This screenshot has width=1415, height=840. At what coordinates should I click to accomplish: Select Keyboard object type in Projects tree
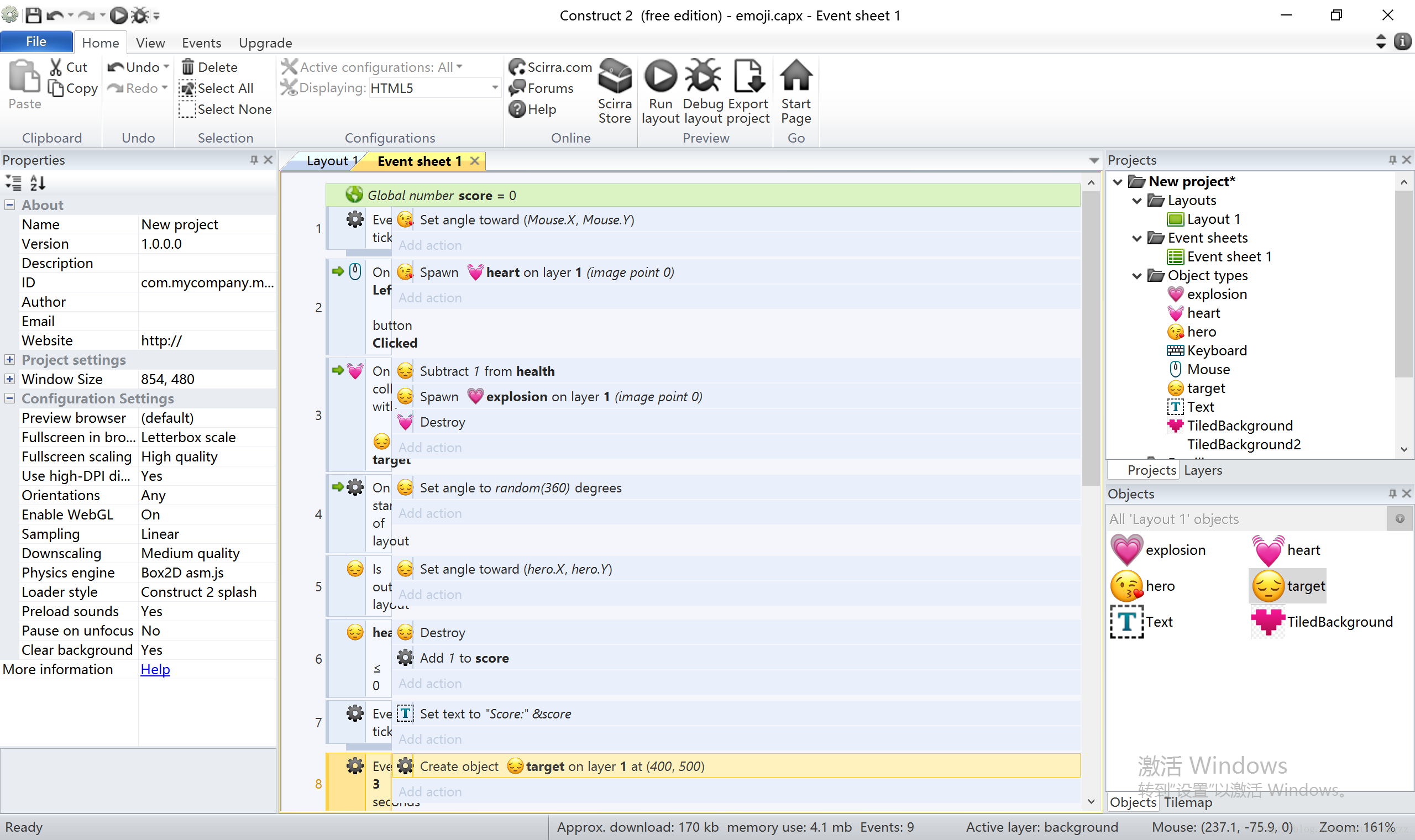[x=1207, y=351]
